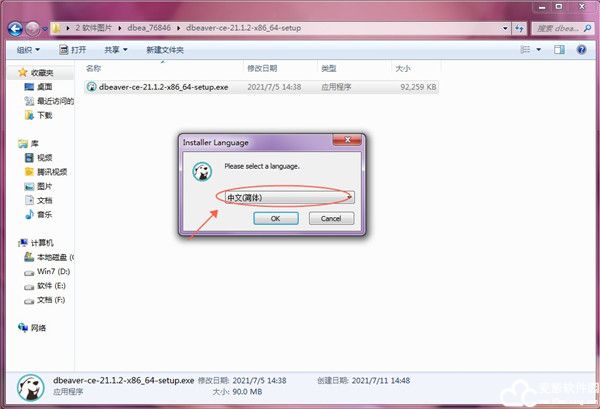Click the folder icon in address bar
Image resolution: width=600 pixels, height=409 pixels.
point(57,28)
